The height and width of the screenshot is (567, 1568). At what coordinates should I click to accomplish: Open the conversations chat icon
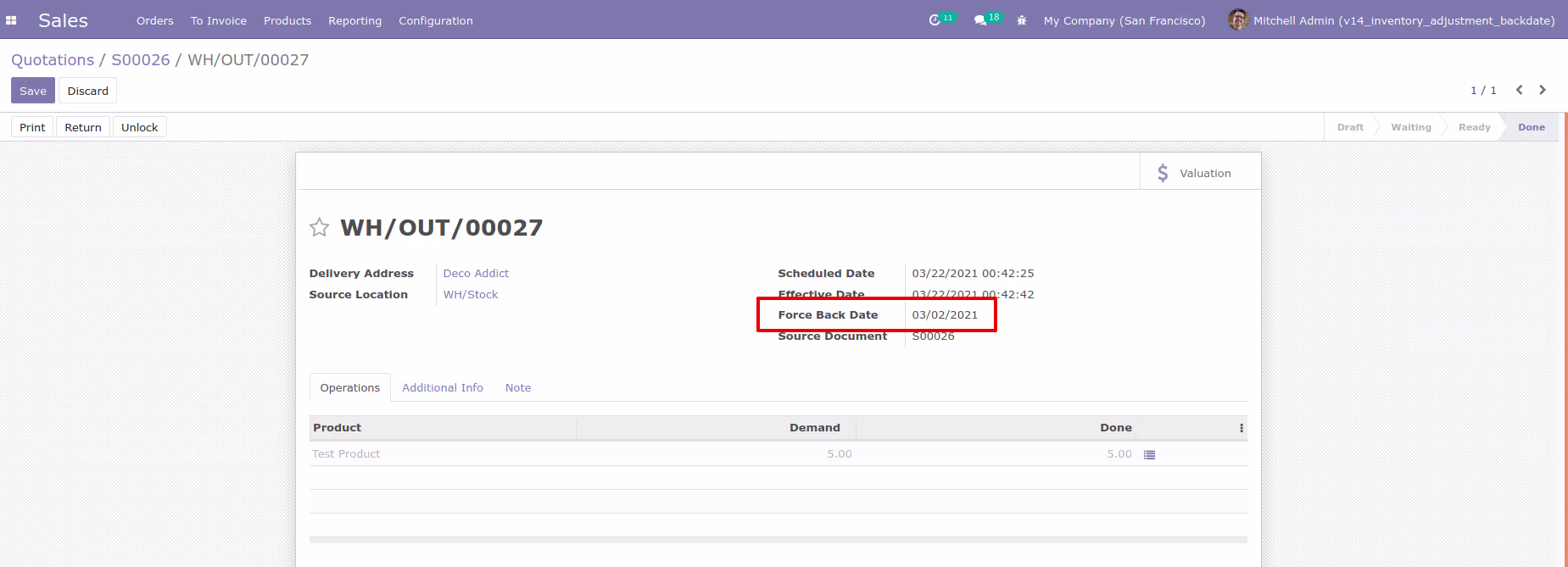tap(979, 20)
